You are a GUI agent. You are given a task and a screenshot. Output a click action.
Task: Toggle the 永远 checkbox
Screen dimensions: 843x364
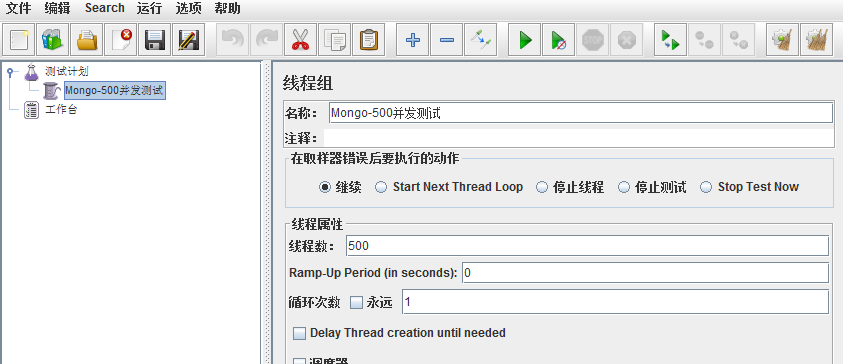(357, 303)
